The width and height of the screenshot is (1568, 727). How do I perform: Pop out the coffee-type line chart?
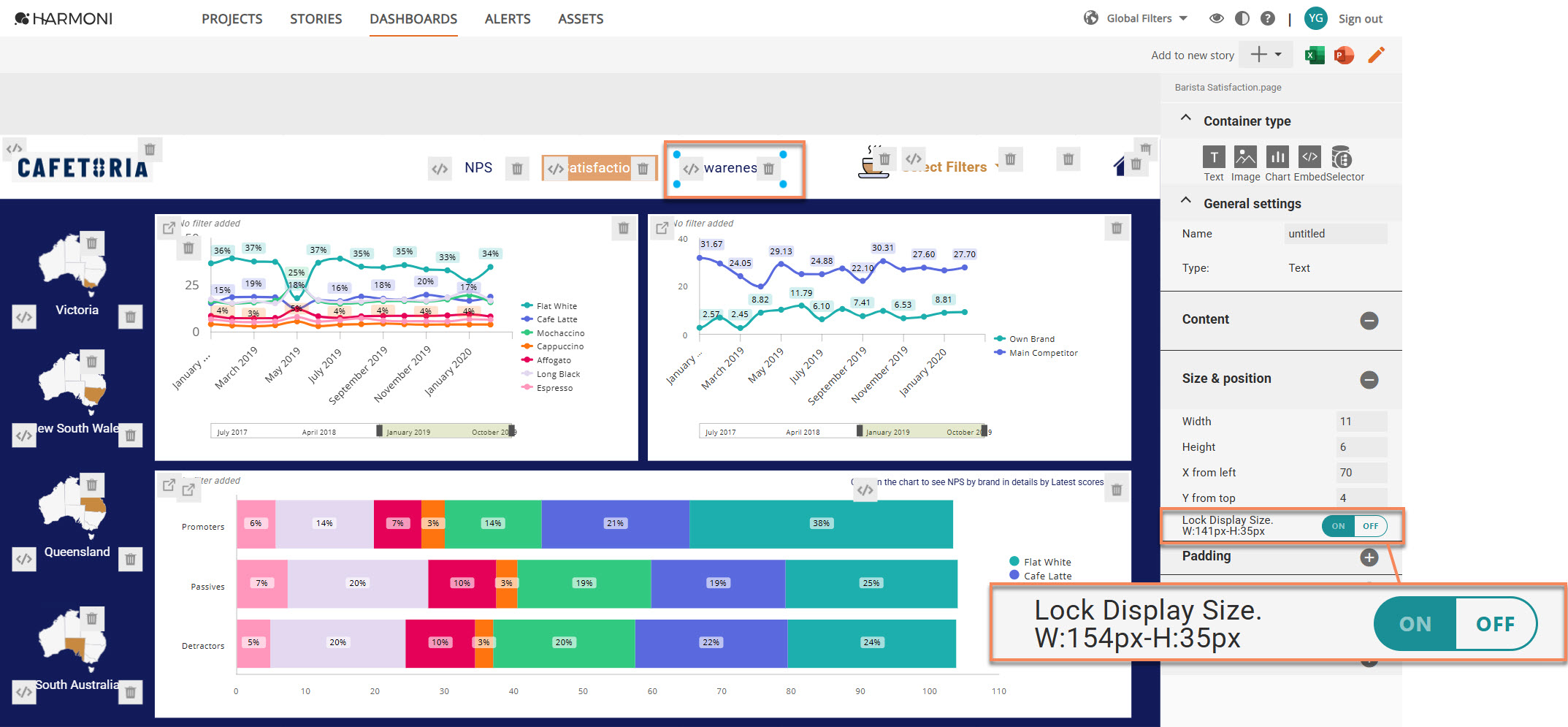[x=169, y=228]
